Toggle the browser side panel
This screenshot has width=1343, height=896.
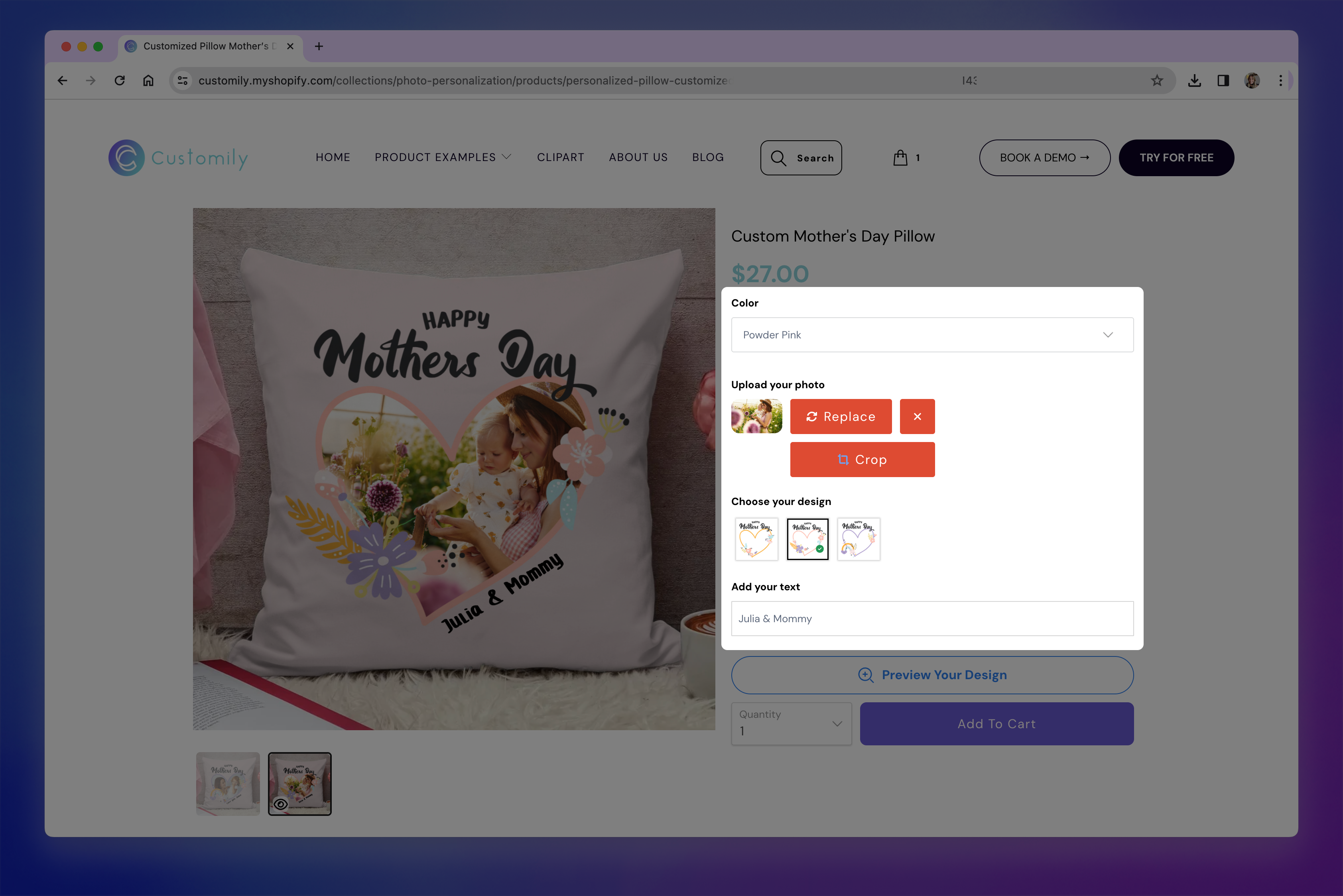click(x=1223, y=80)
